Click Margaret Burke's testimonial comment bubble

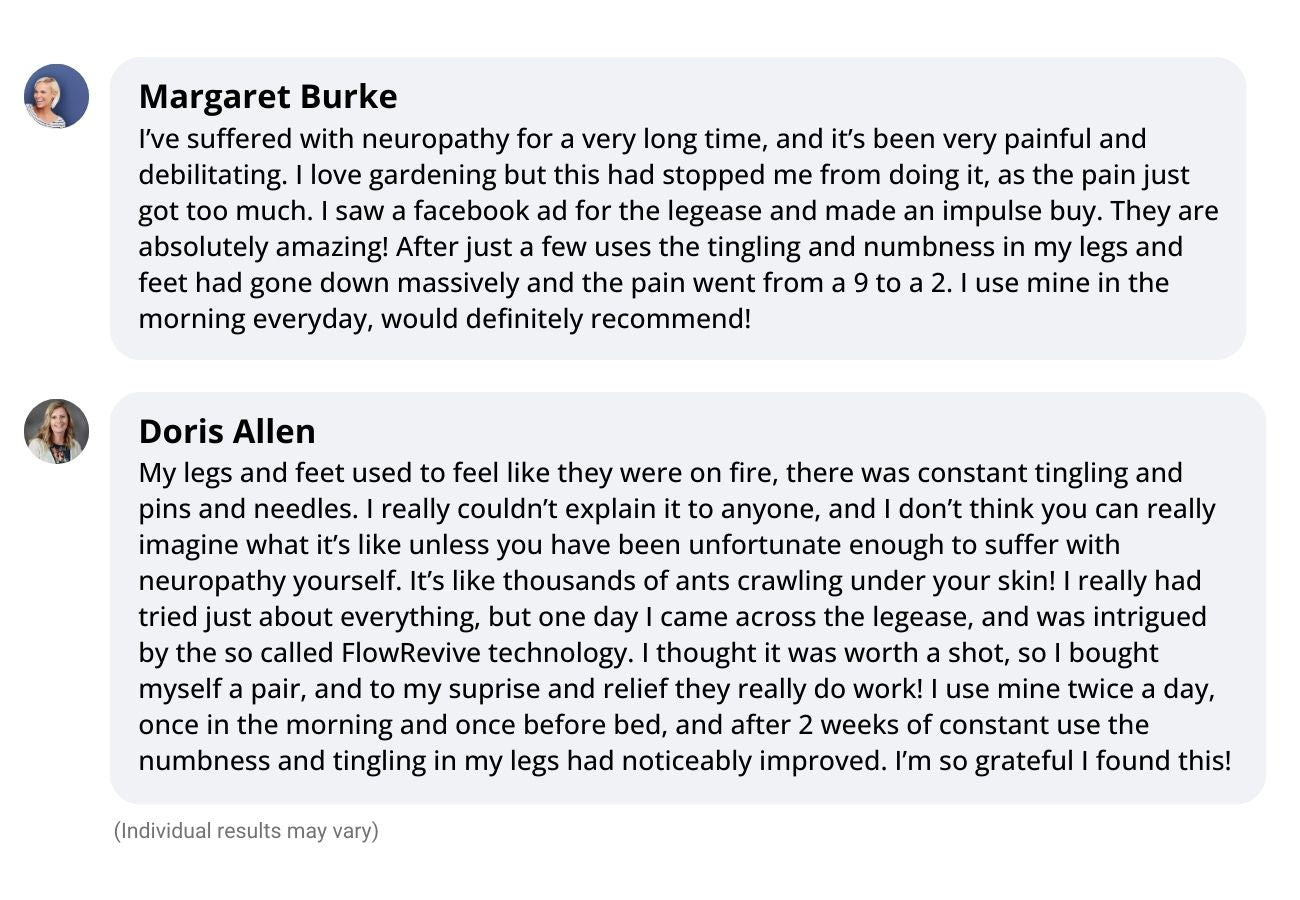678,208
